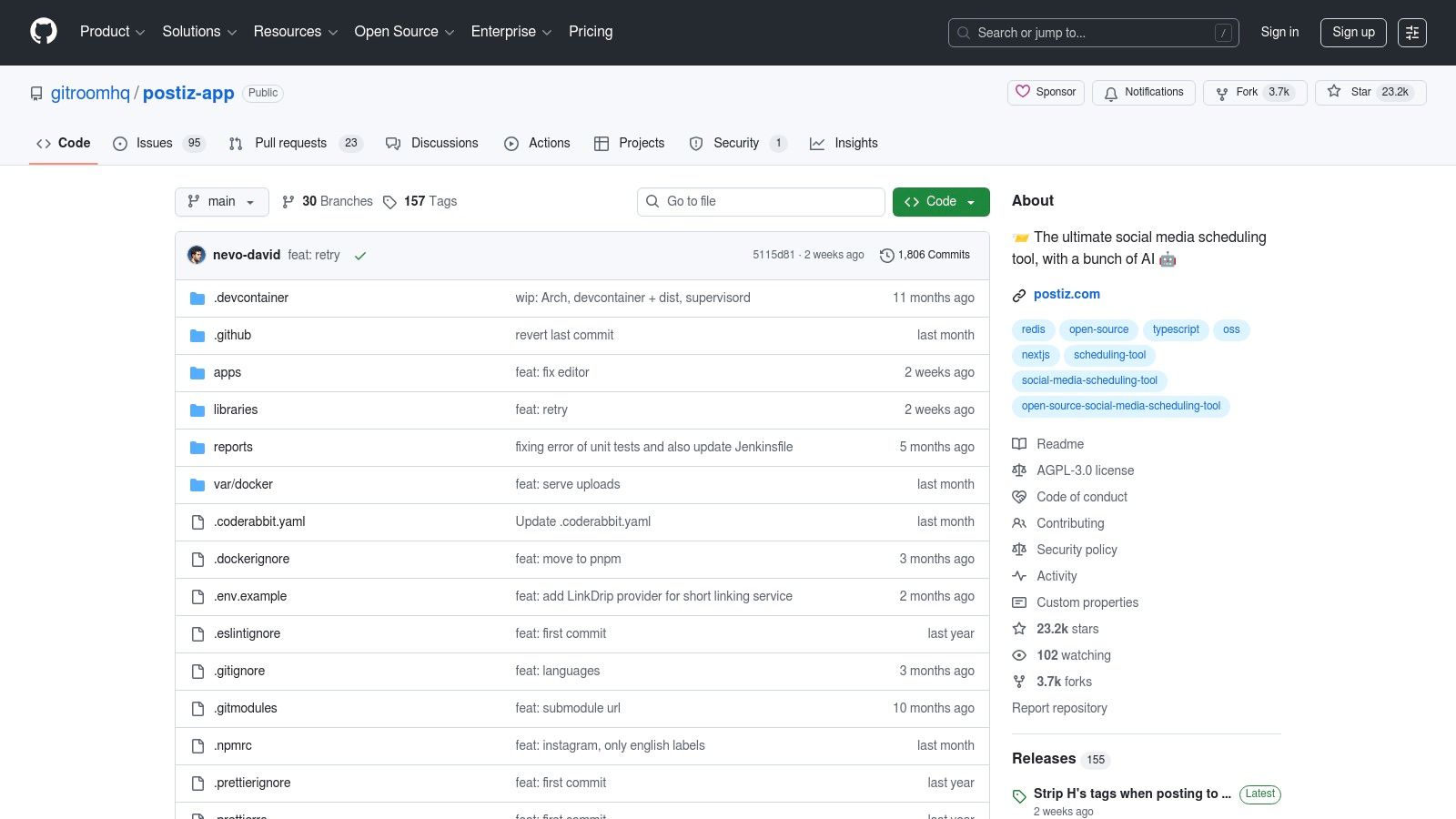Viewport: 1456px width, 819px height.
Task: Switch to the Security tab
Action: [x=738, y=144]
